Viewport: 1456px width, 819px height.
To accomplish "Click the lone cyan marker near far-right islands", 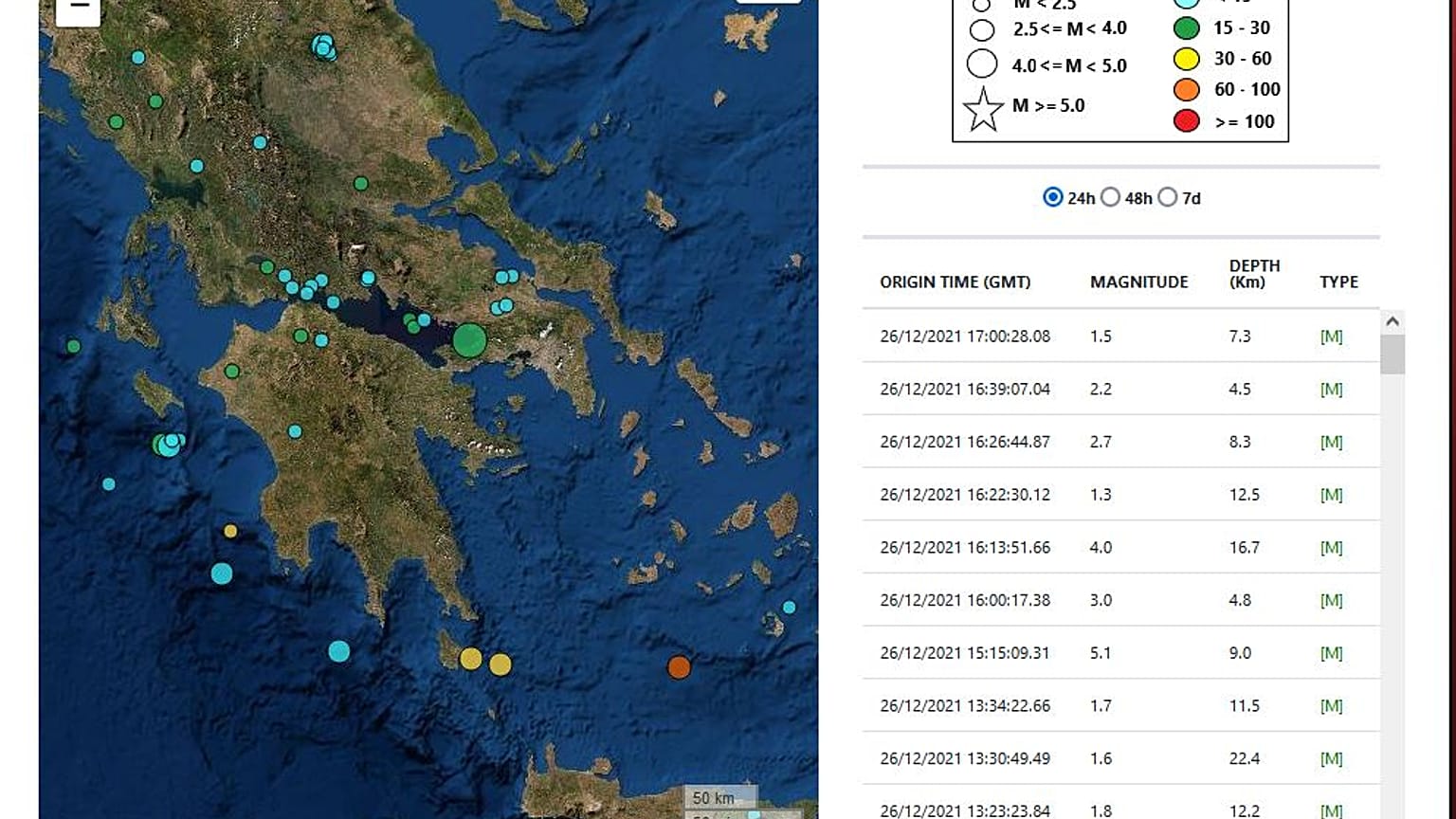I will [789, 608].
